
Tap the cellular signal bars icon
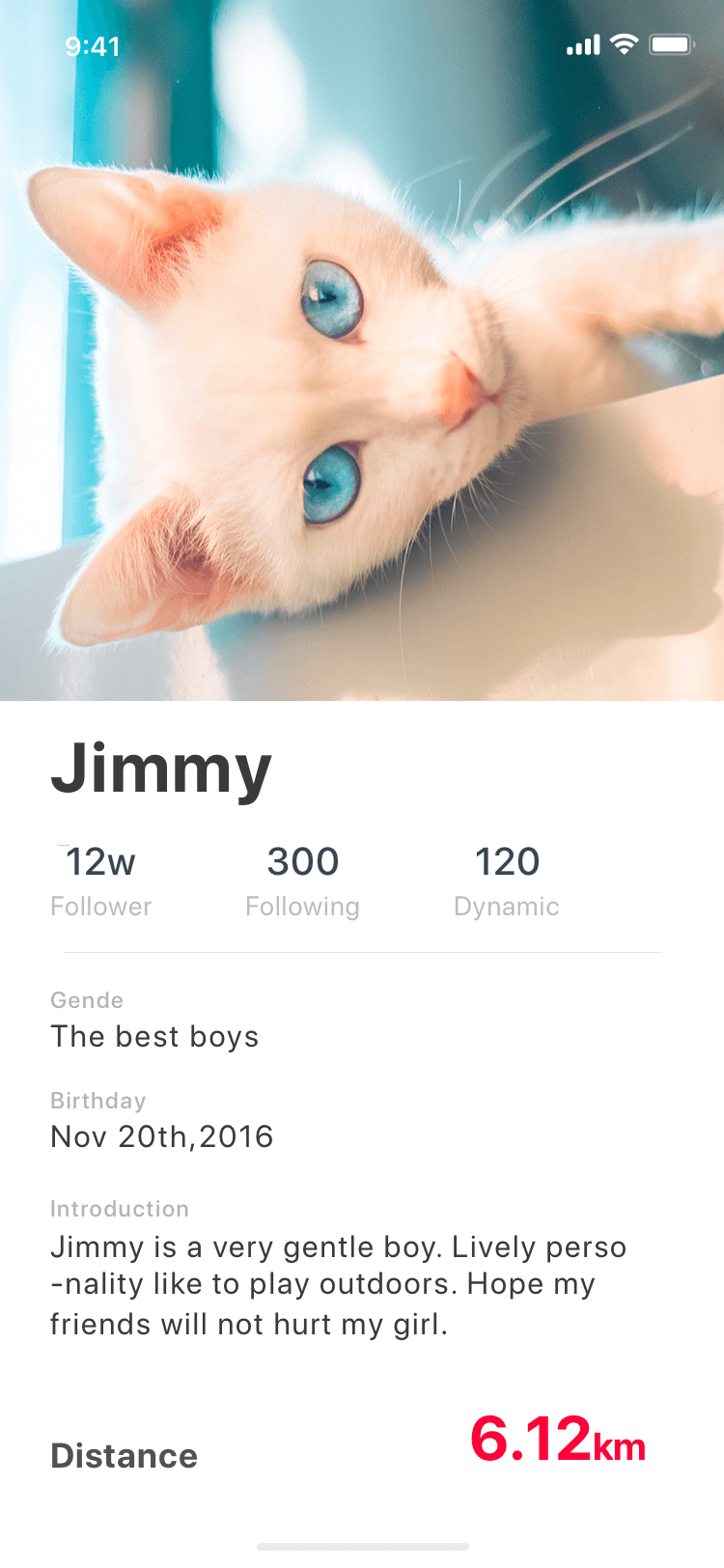(583, 45)
